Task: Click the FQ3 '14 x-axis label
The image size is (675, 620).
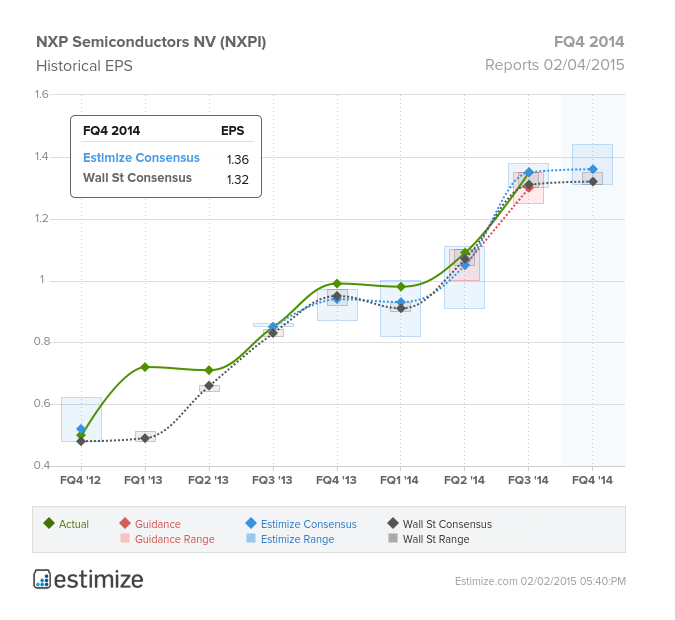Action: [528, 480]
